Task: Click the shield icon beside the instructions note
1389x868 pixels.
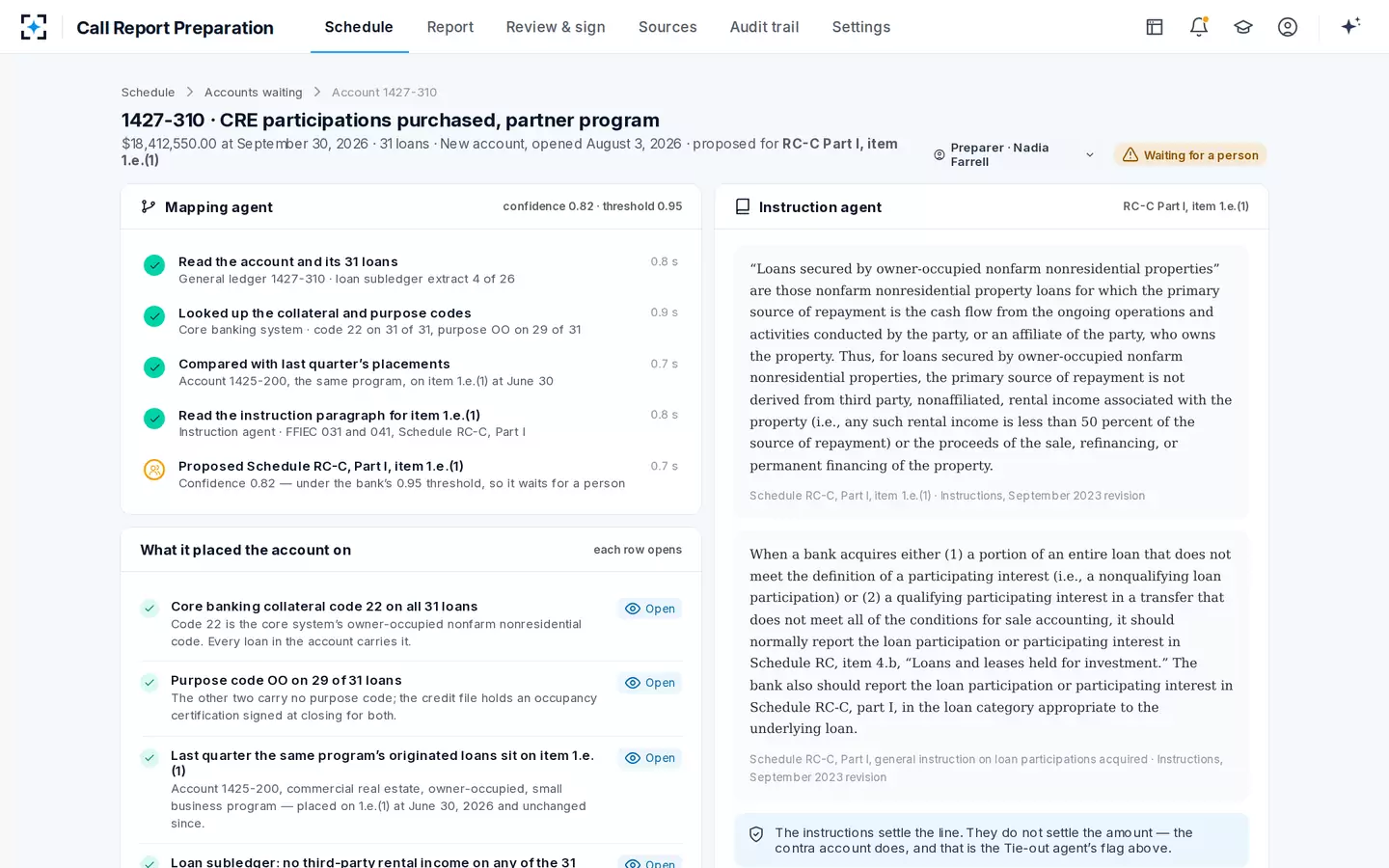Action: point(756,834)
